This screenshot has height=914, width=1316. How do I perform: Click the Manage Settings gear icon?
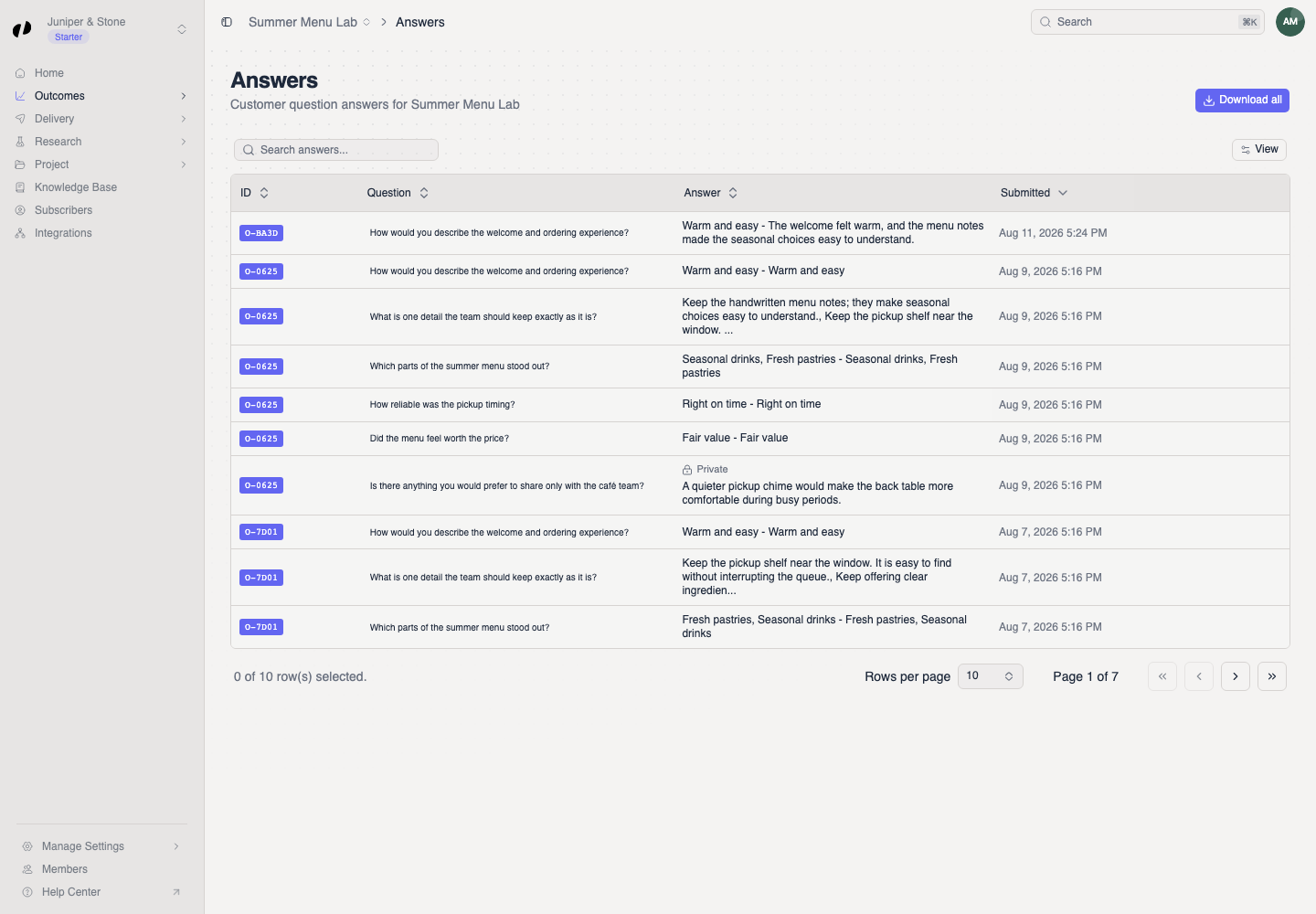pos(27,846)
